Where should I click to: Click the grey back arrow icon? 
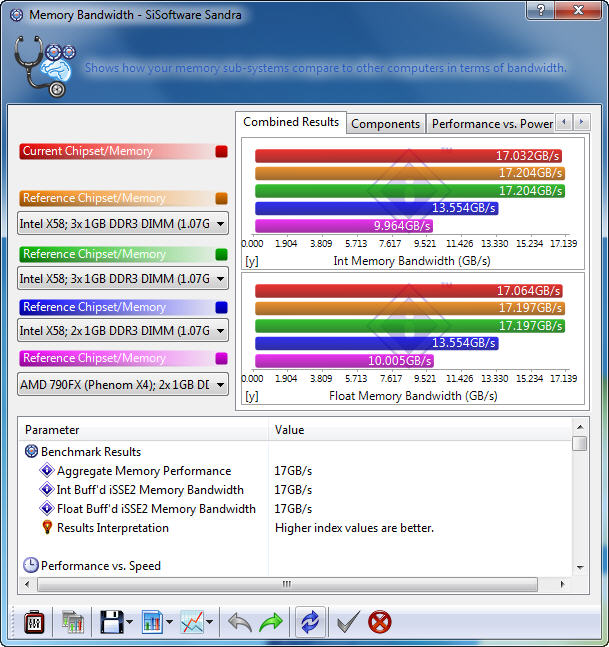click(x=240, y=622)
